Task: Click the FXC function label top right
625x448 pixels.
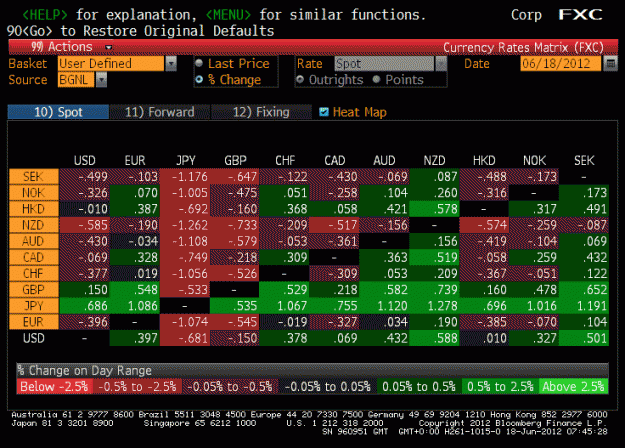Action: 580,15
